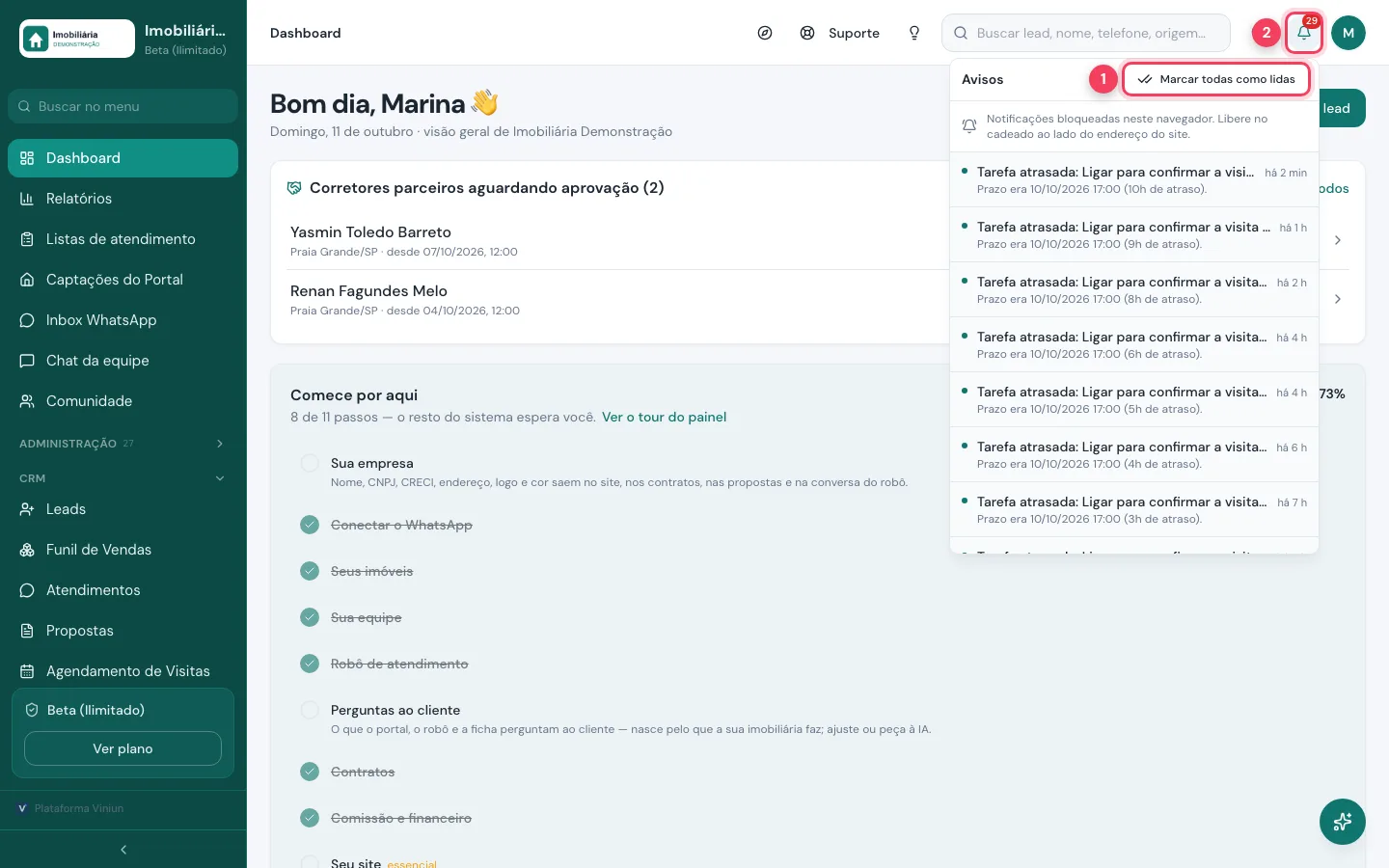
Task: Open Relatórios in the sidebar
Action: tap(123, 199)
